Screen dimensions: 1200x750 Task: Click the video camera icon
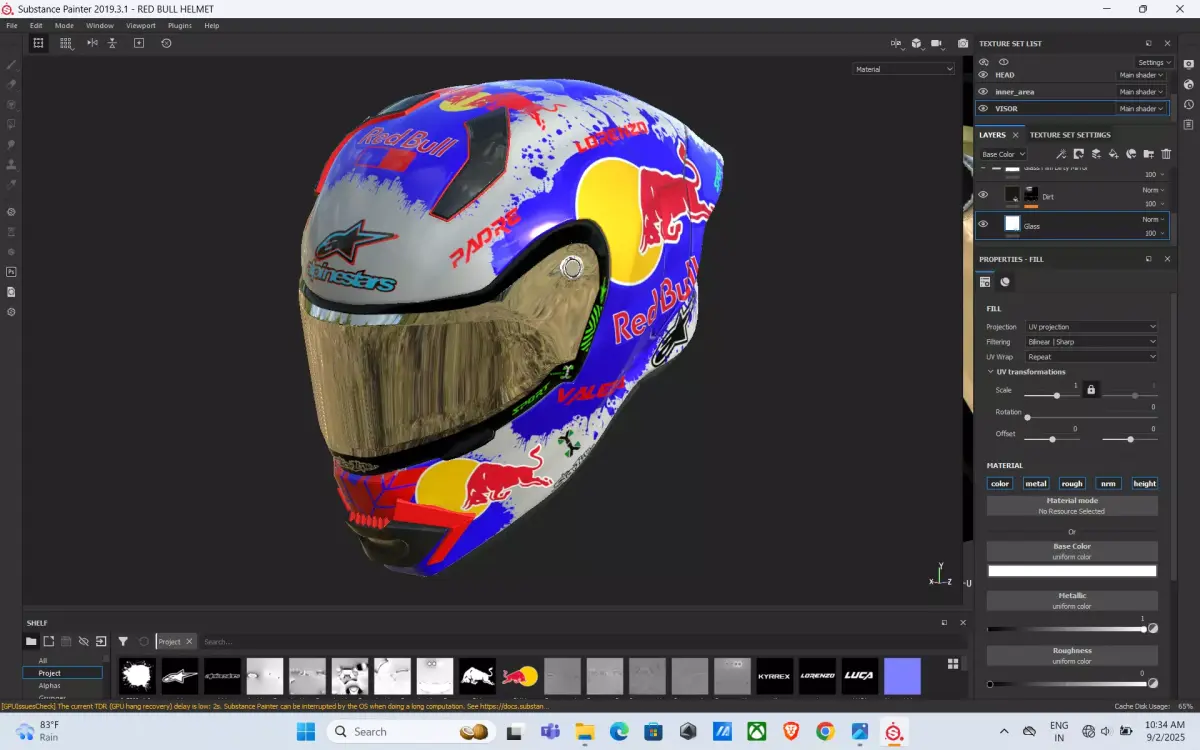click(937, 43)
